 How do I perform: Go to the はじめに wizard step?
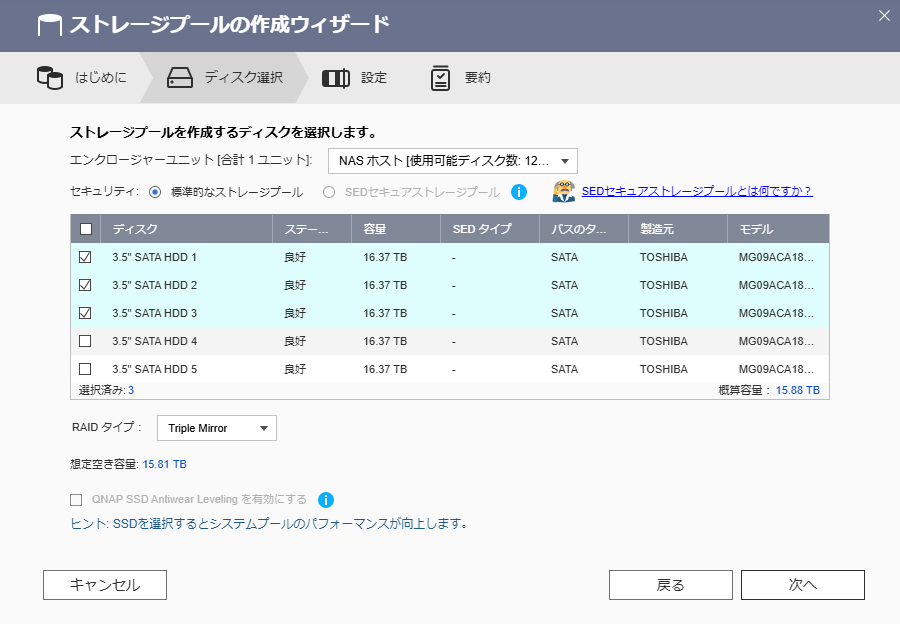coord(83,77)
